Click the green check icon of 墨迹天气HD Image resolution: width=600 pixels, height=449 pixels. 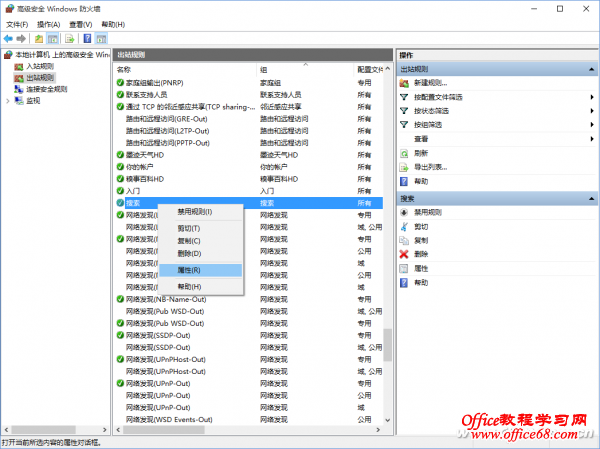click(120, 155)
